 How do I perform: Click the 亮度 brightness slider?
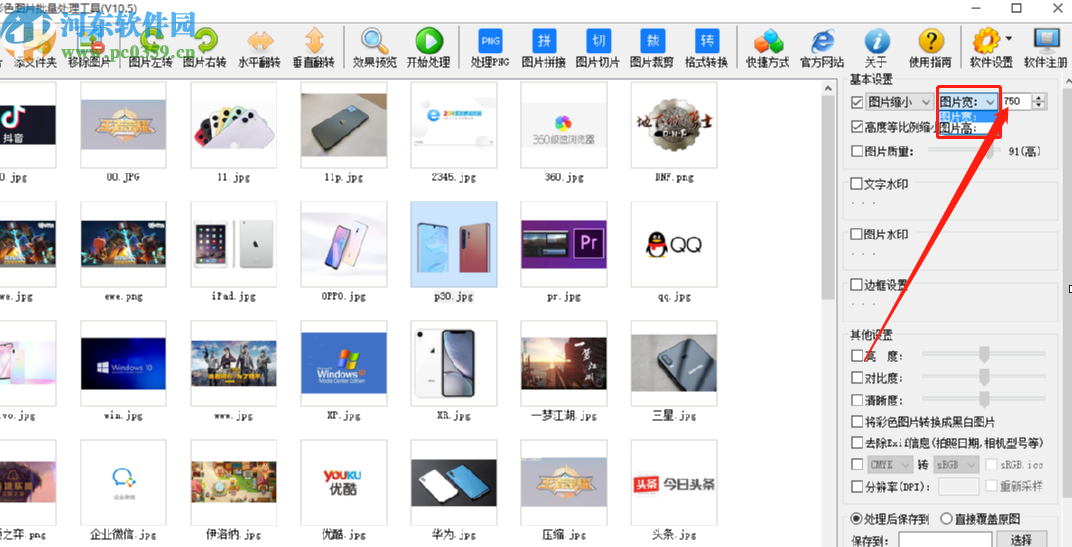coord(984,354)
